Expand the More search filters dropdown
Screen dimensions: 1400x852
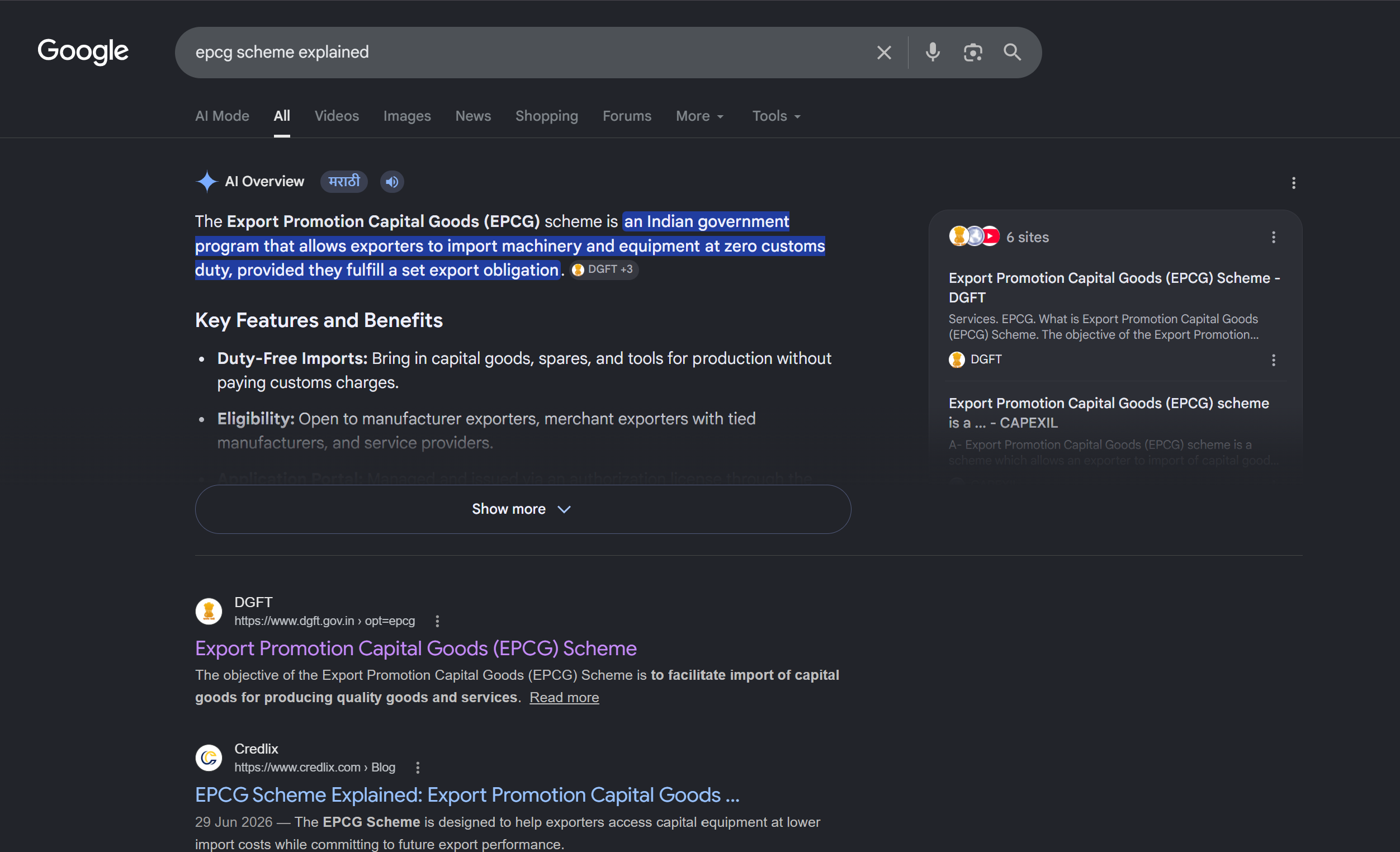click(699, 116)
